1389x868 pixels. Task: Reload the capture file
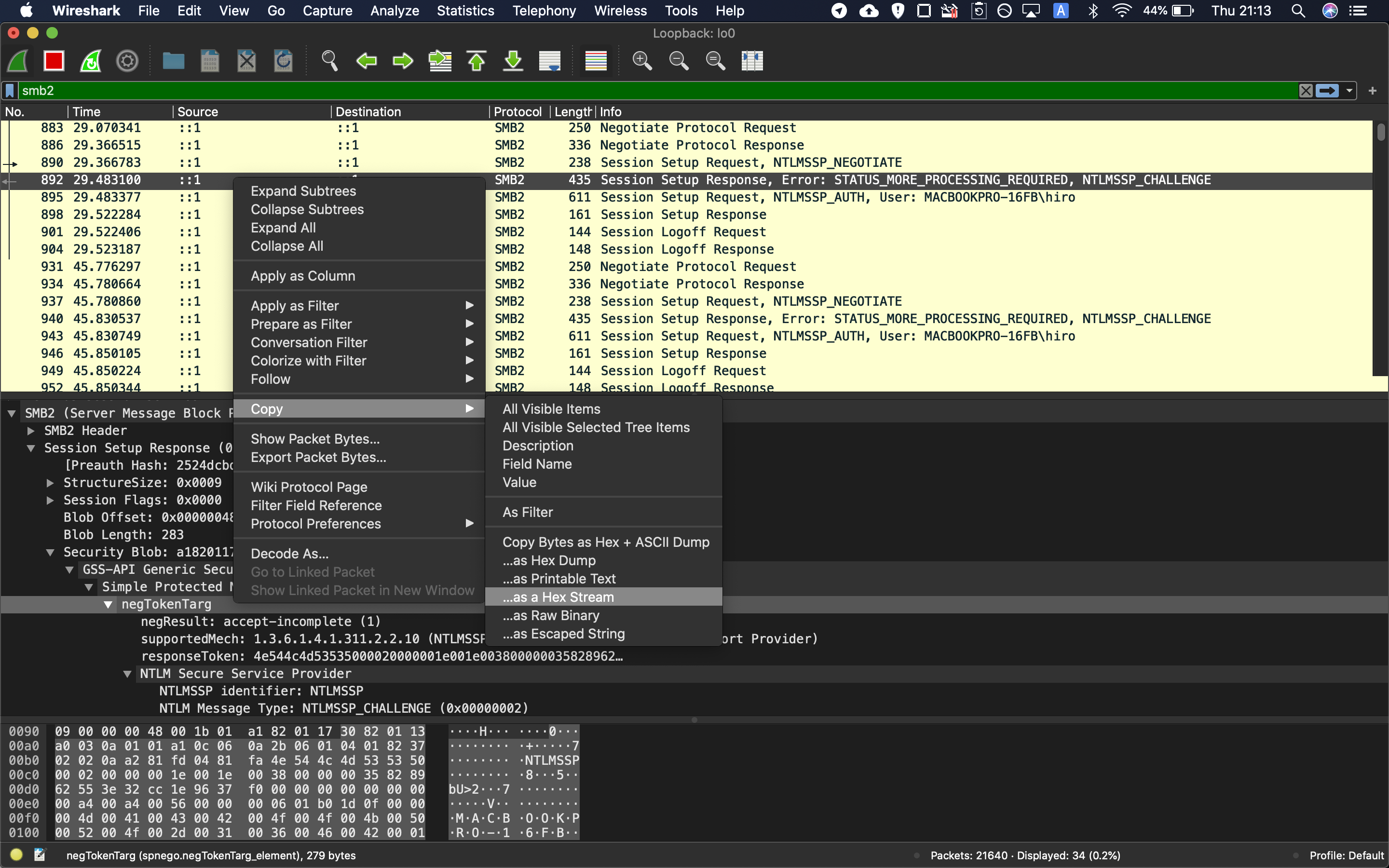point(284,61)
